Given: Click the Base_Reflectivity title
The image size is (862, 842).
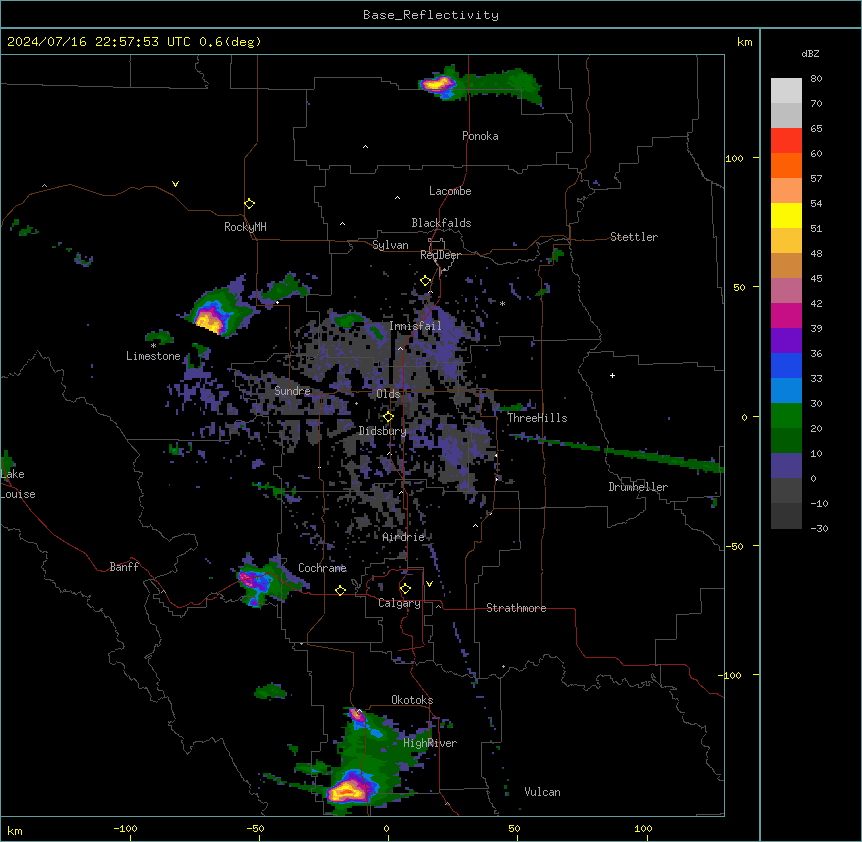Looking at the screenshot, I should tap(431, 15).
